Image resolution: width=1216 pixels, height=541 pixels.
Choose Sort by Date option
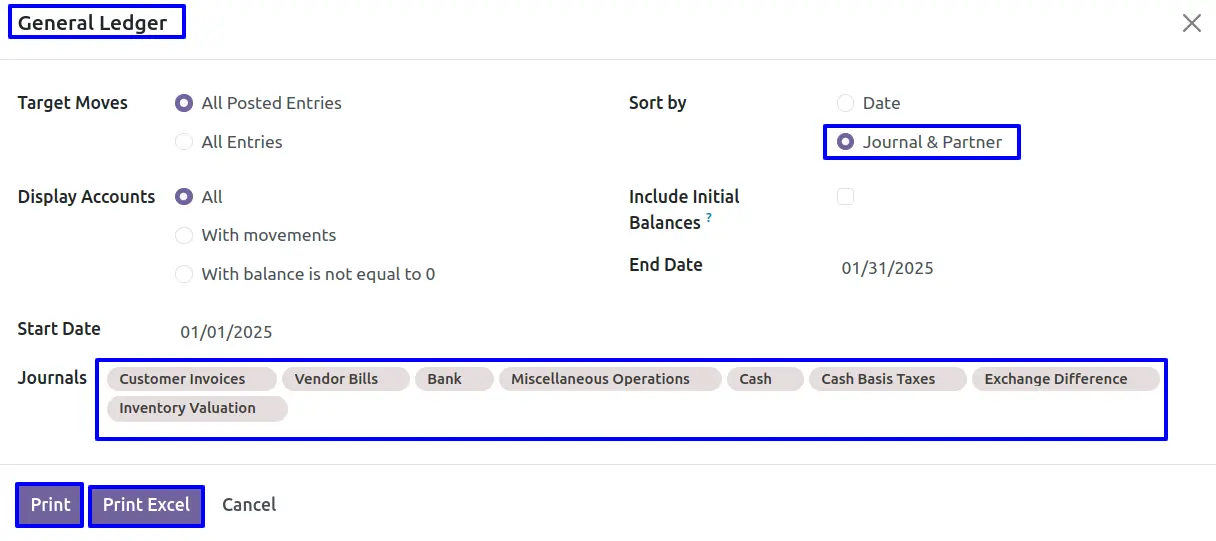pyautogui.click(x=846, y=103)
